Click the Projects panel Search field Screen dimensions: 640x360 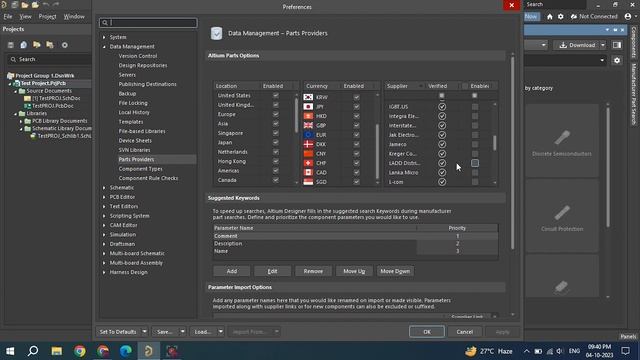49,59
